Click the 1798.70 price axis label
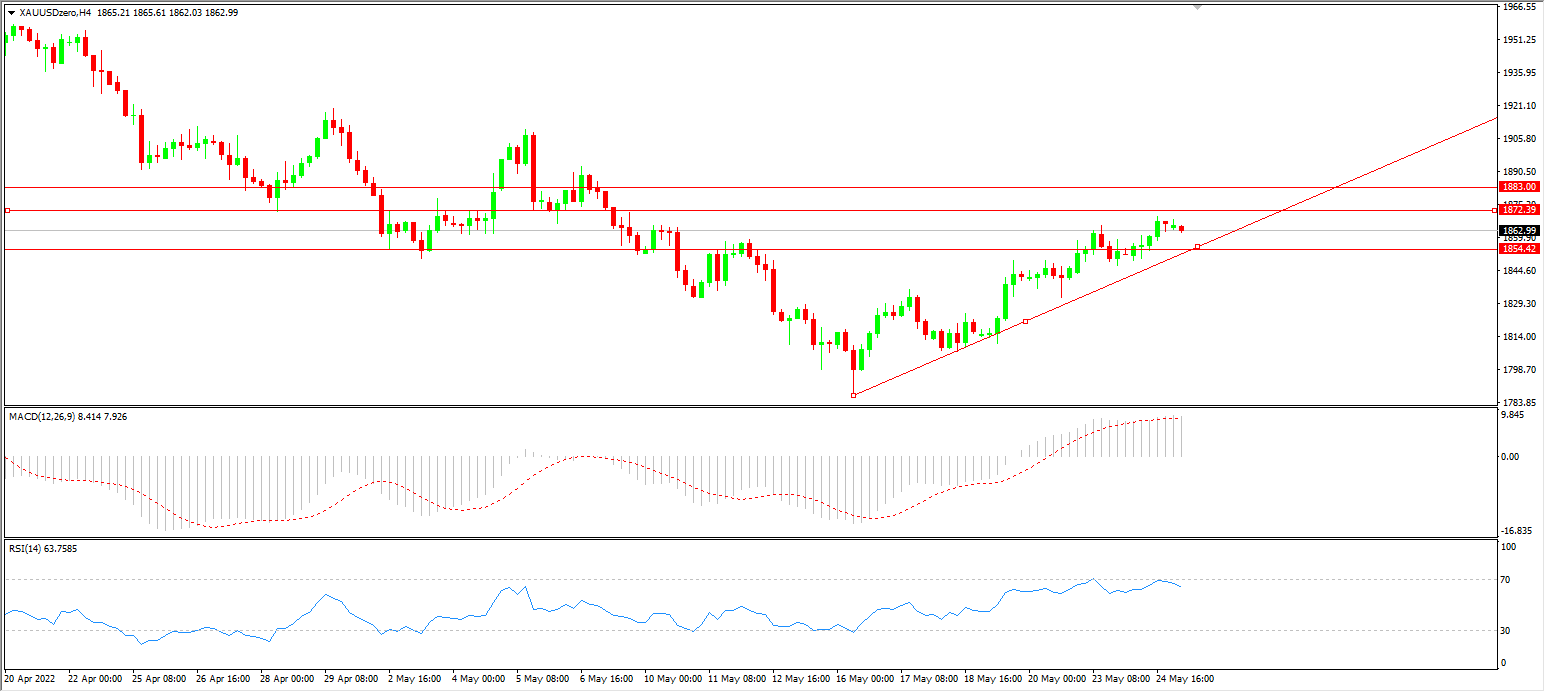Image resolution: width=1545 pixels, height=692 pixels. (1519, 369)
